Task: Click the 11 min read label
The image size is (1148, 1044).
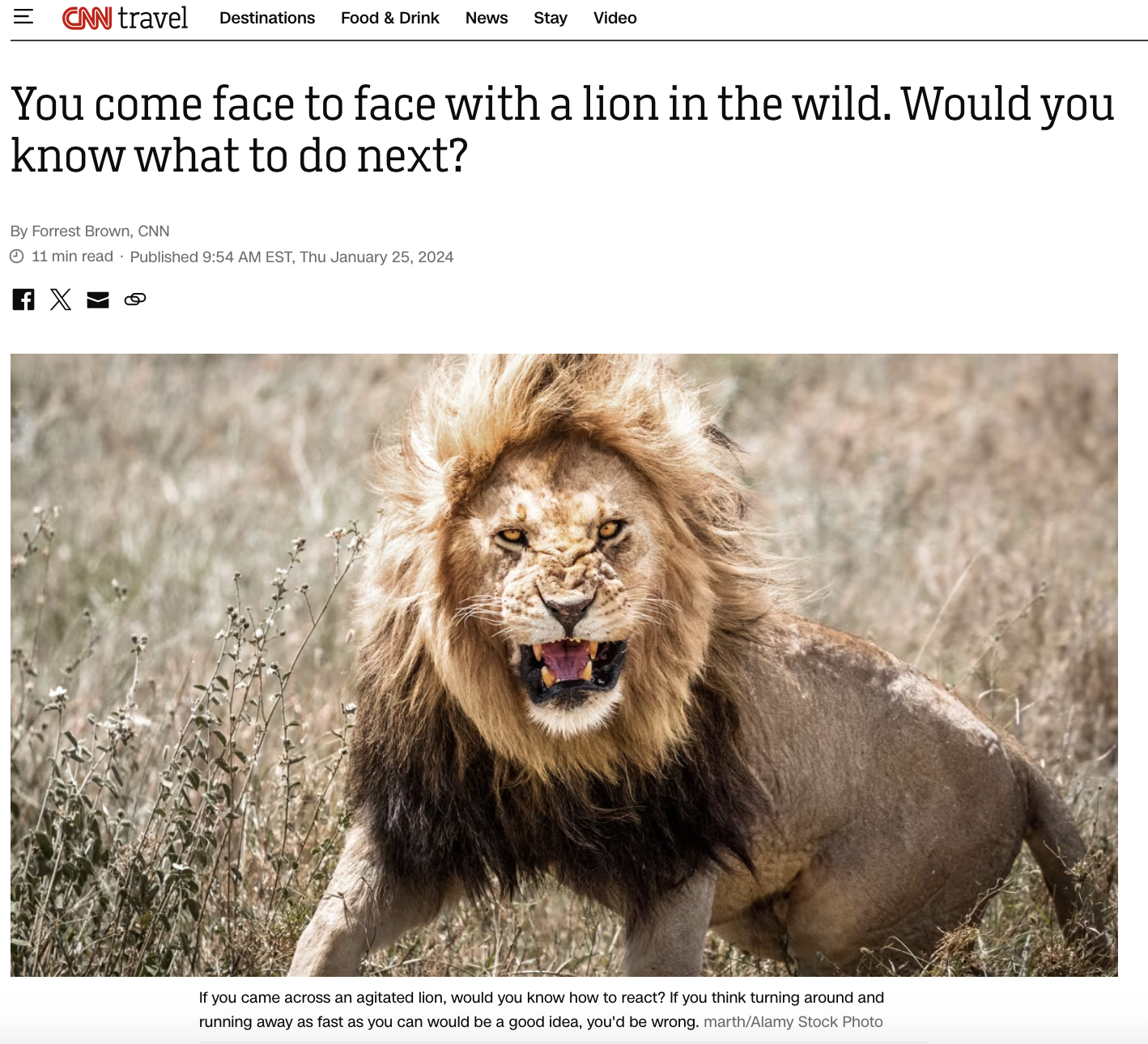Action: click(72, 257)
